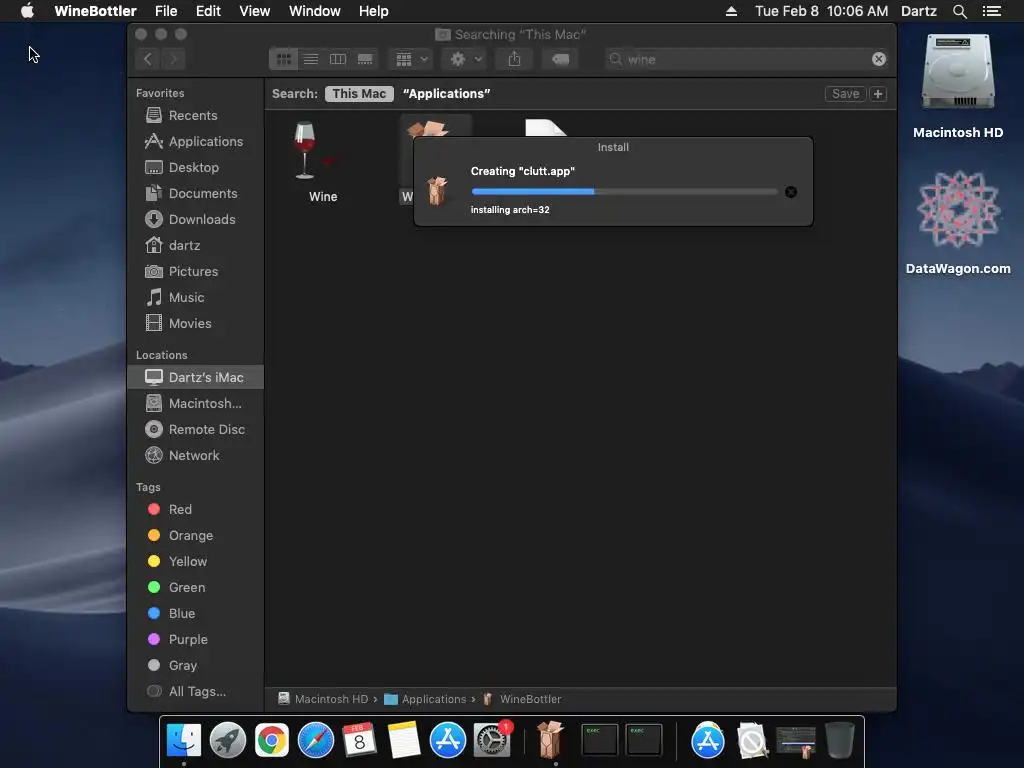Open Safari from the Dock
This screenshot has height=768, width=1024.
click(315, 741)
